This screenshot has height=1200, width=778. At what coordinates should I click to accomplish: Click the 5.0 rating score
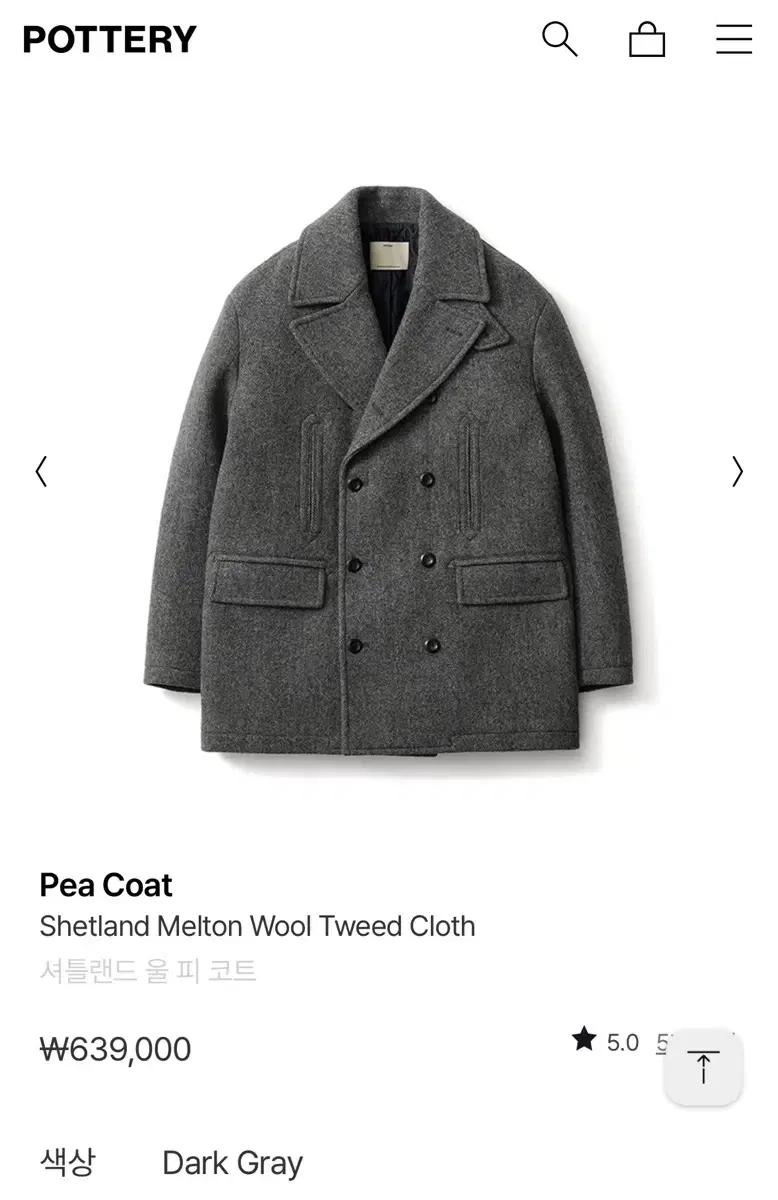coord(622,1043)
